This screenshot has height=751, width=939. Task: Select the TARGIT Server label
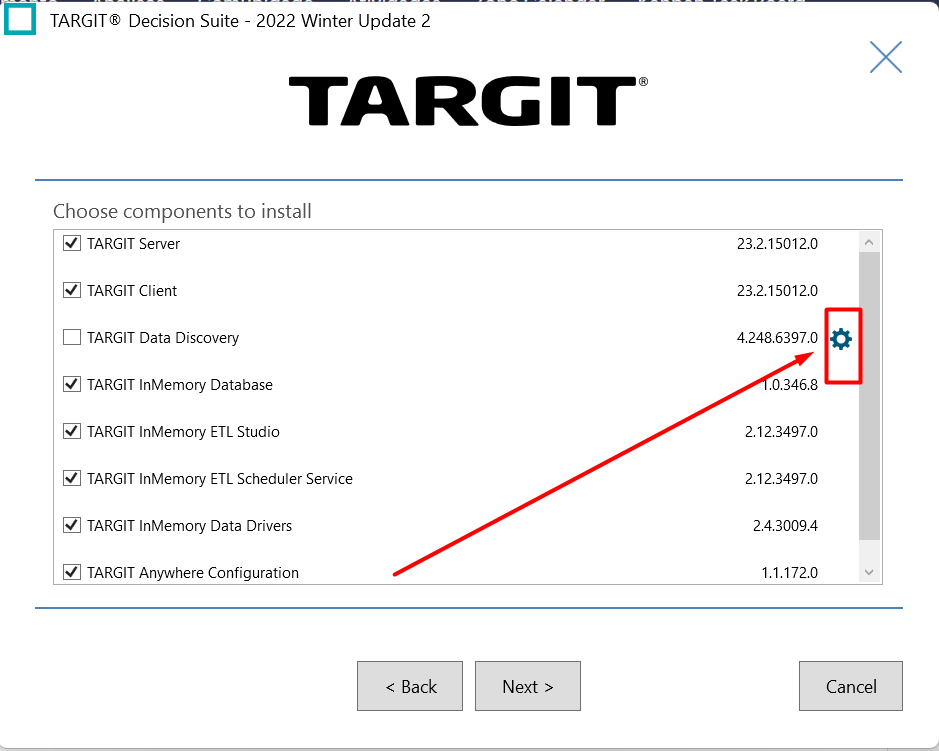coord(134,244)
